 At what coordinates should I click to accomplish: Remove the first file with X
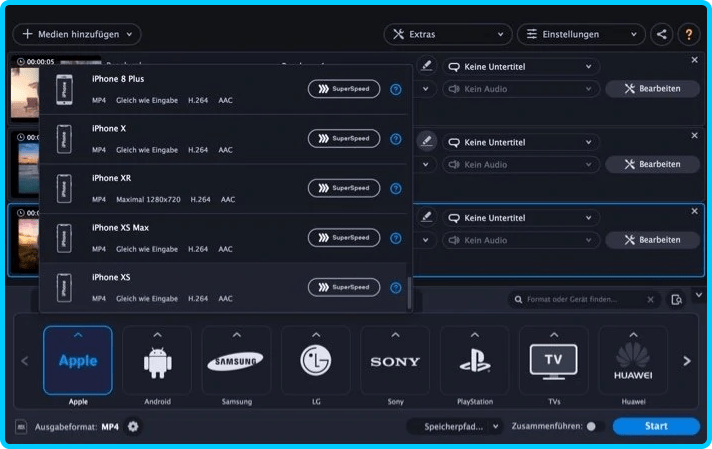click(x=694, y=60)
